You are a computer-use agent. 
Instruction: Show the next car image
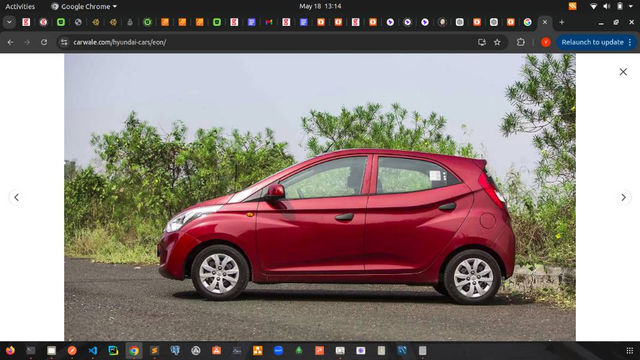coord(623,198)
